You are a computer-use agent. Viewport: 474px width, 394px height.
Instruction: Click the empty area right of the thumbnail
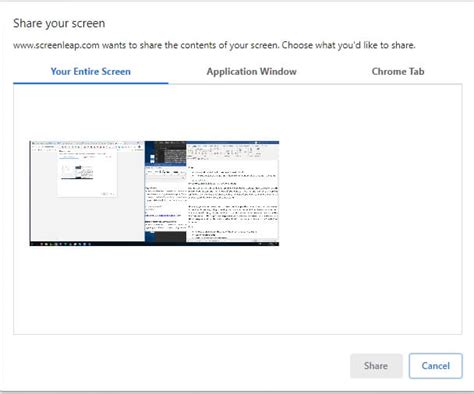370,193
